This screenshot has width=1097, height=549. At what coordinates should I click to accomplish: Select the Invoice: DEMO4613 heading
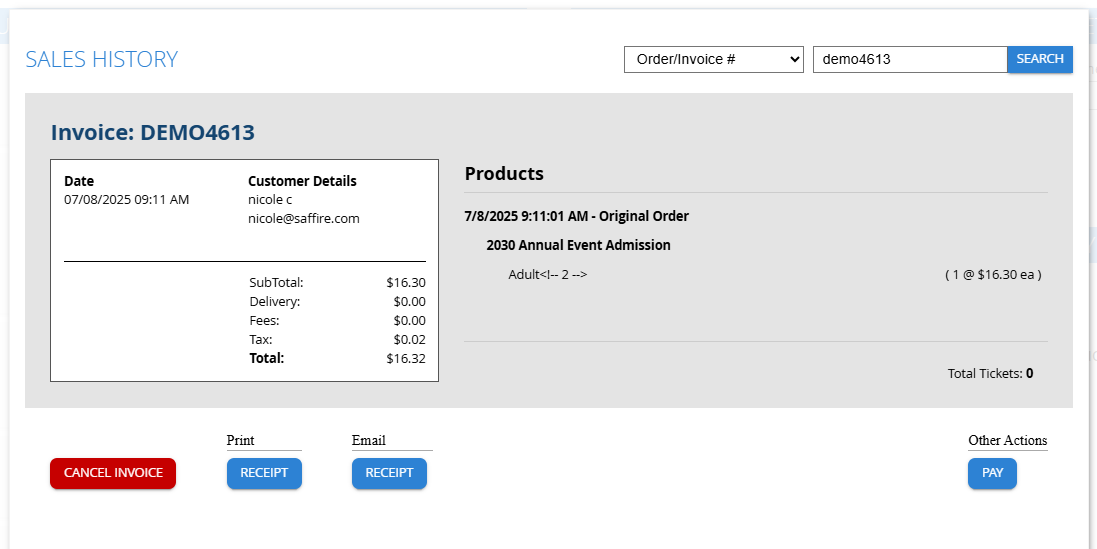coord(153,132)
